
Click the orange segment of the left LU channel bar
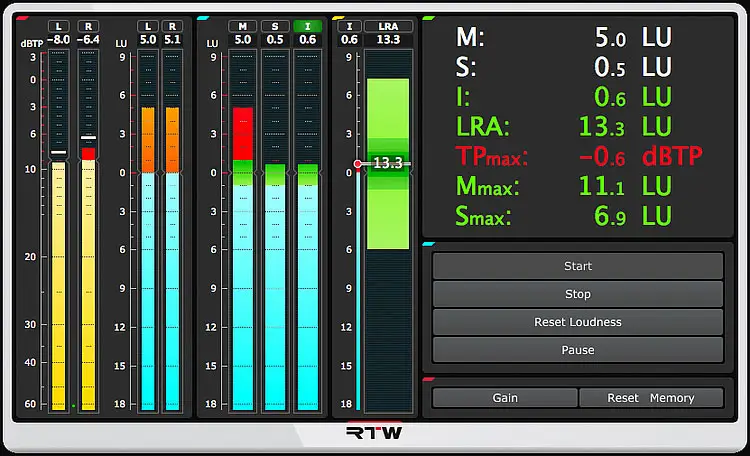[148, 140]
